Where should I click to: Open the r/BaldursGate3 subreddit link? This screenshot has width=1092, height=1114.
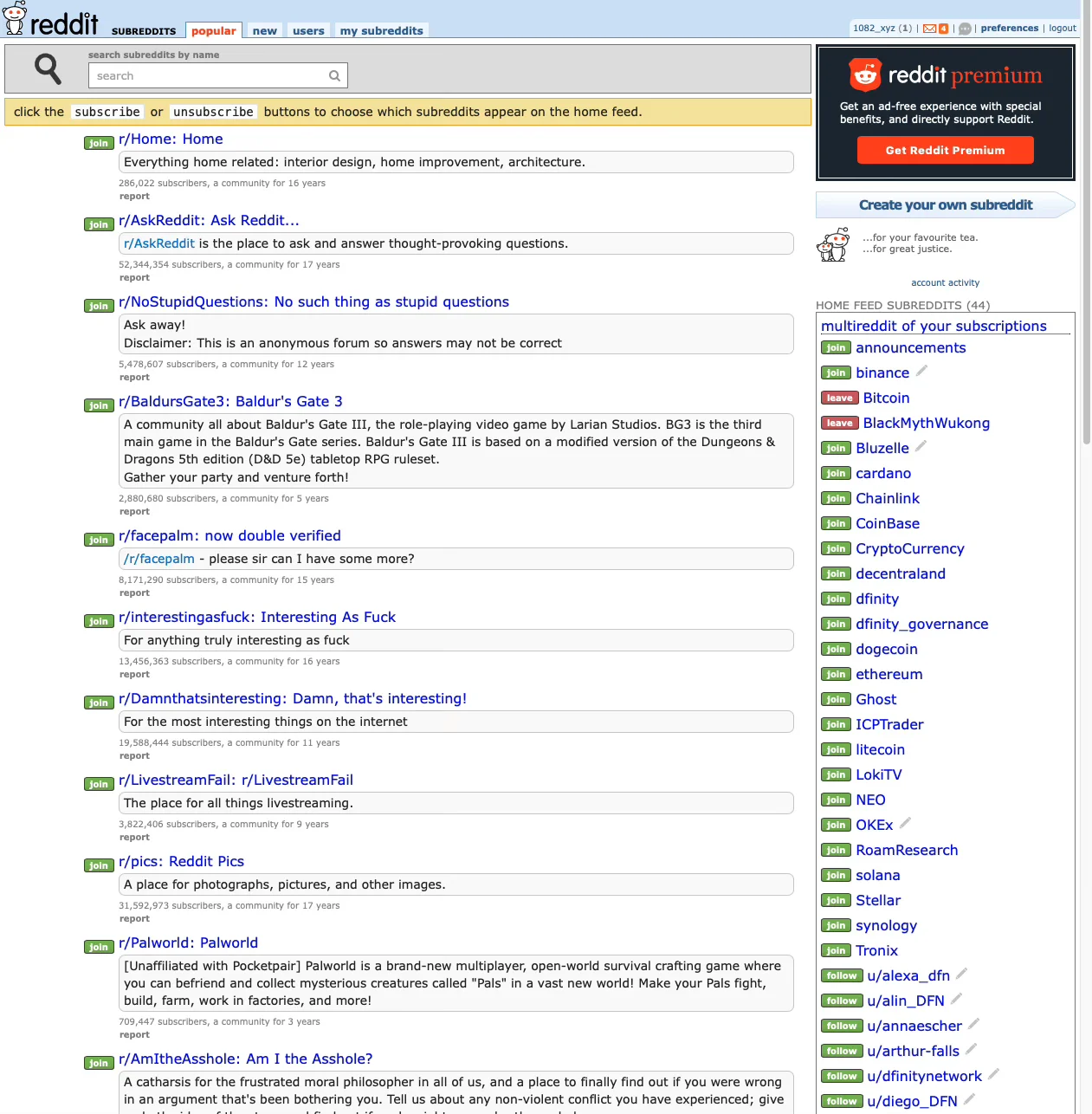pos(230,402)
